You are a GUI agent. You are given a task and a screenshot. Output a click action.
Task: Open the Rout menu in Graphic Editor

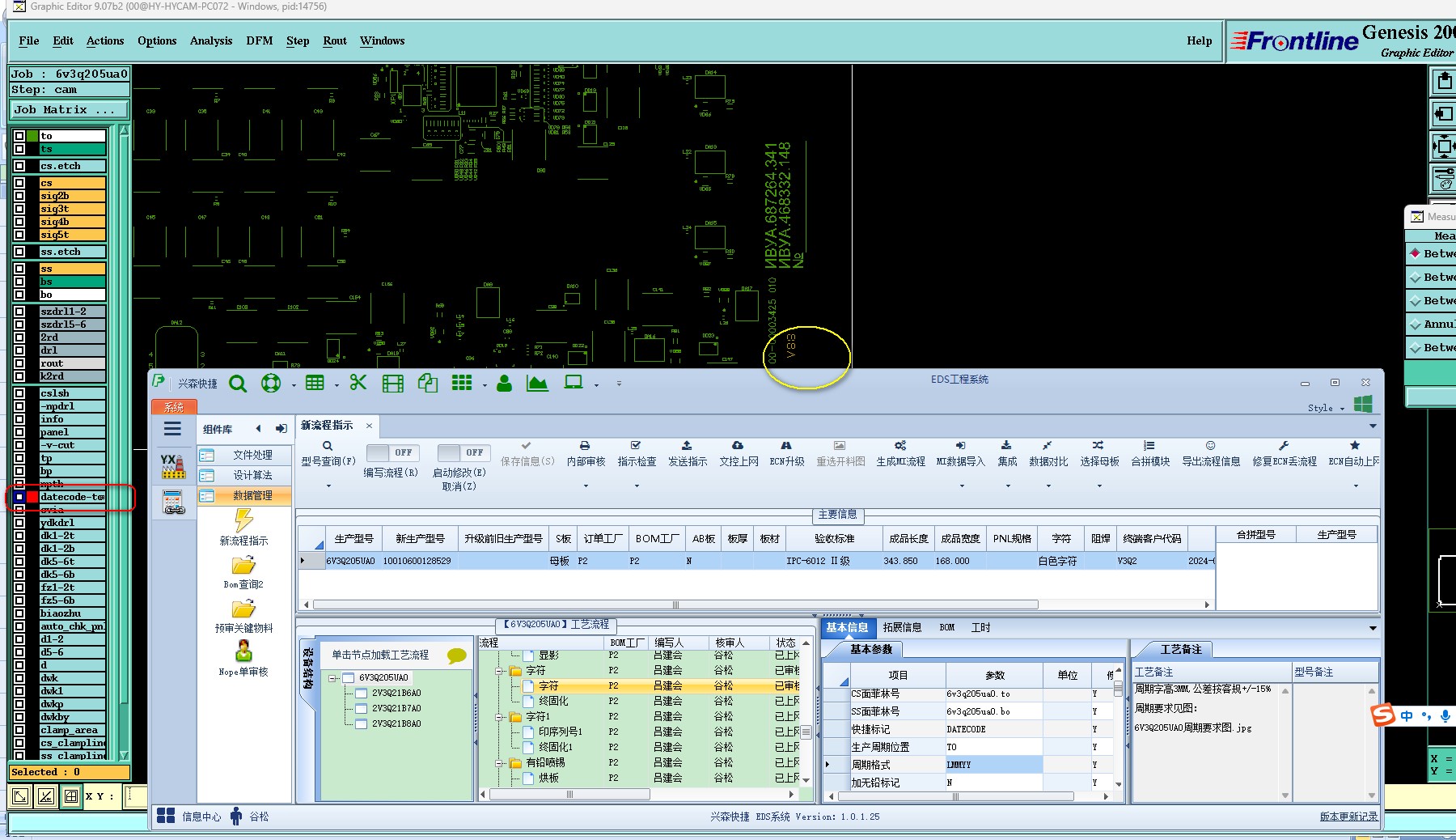pos(335,40)
